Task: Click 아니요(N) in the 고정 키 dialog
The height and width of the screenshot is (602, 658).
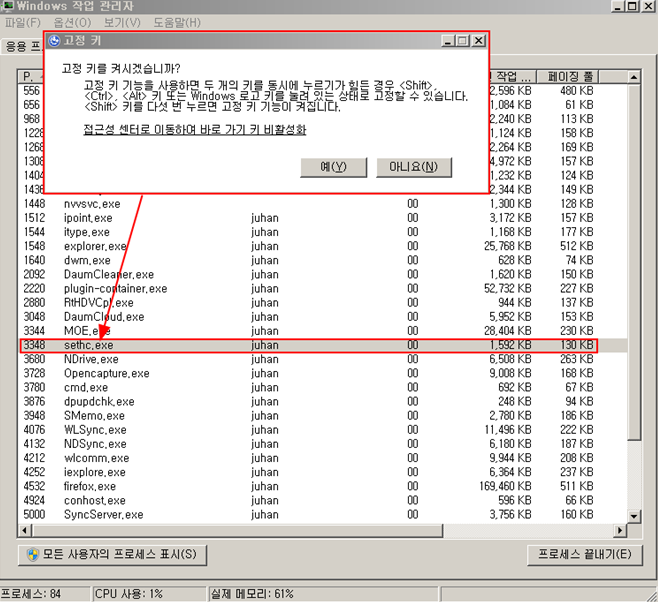Action: 414,167
